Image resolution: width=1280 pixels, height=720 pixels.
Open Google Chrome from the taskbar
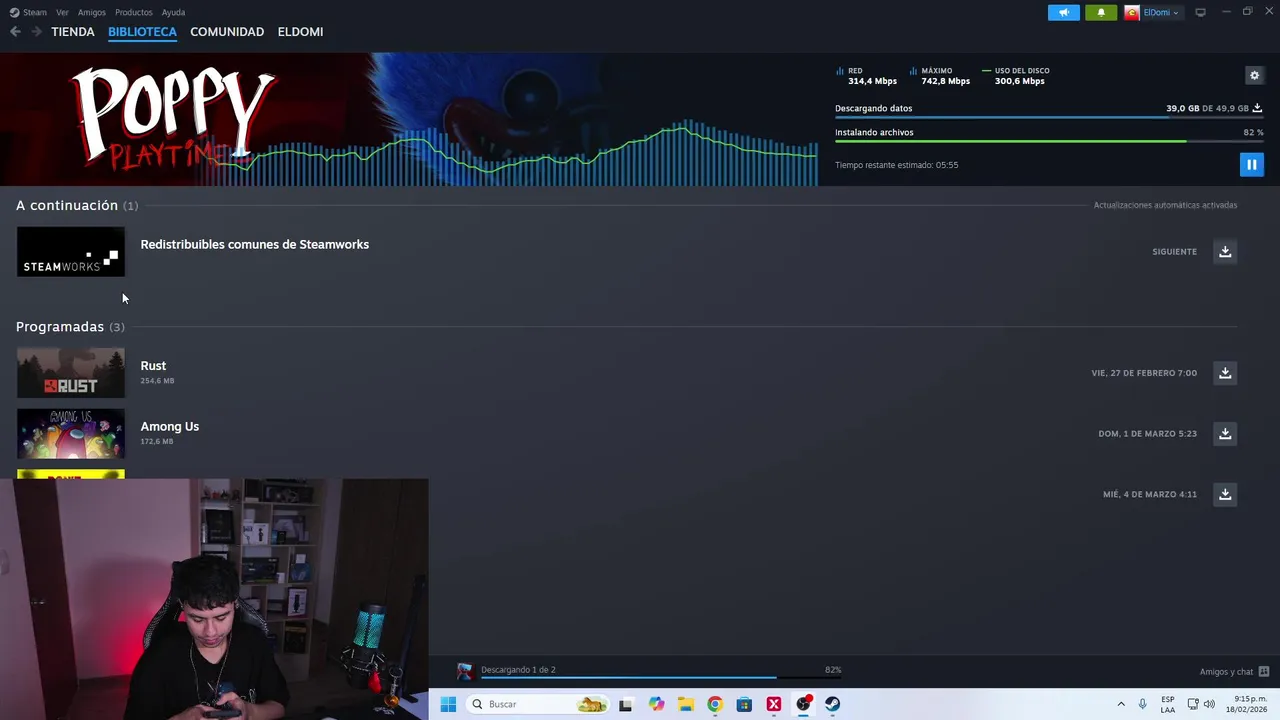(715, 704)
